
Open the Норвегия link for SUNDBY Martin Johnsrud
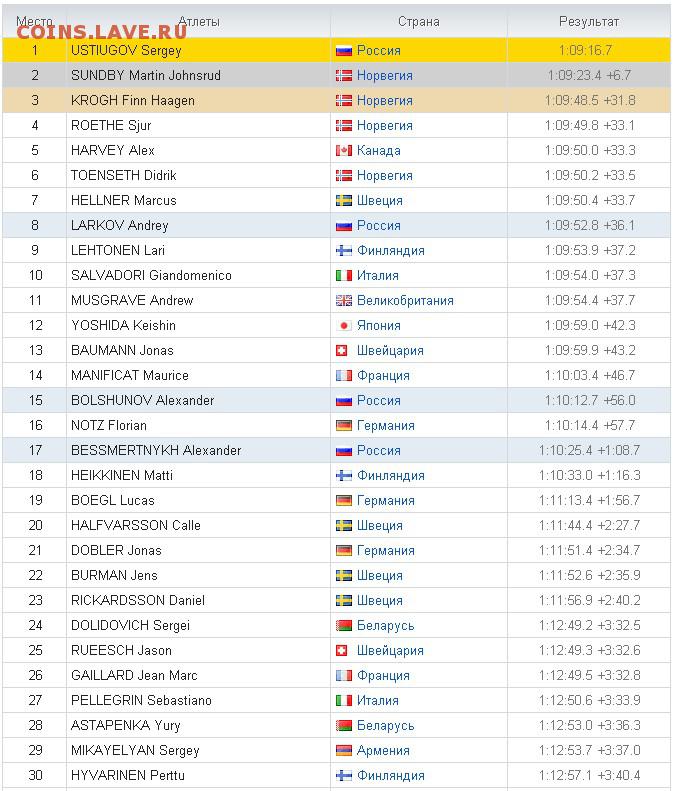[x=384, y=76]
